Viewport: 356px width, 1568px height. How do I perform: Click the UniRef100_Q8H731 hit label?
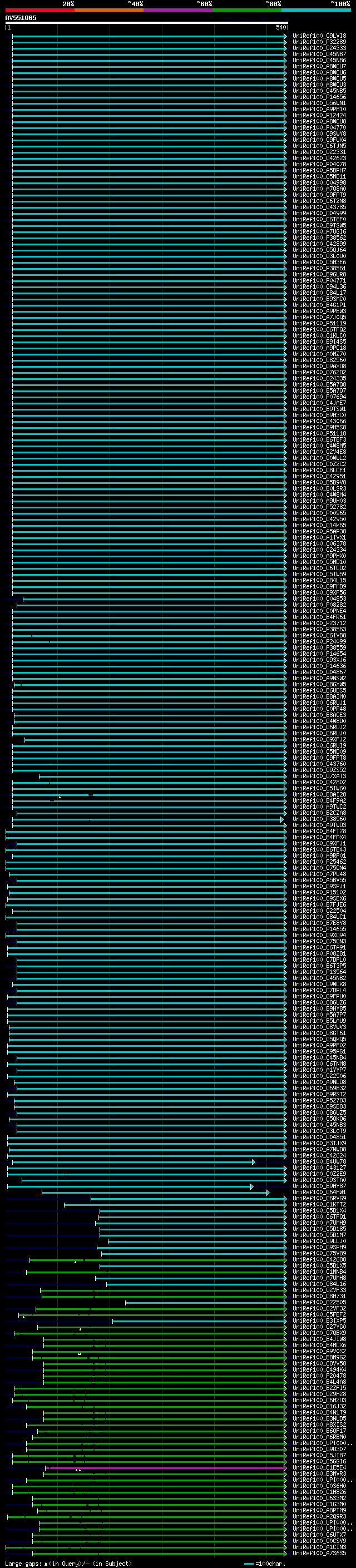[x=319, y=1296]
